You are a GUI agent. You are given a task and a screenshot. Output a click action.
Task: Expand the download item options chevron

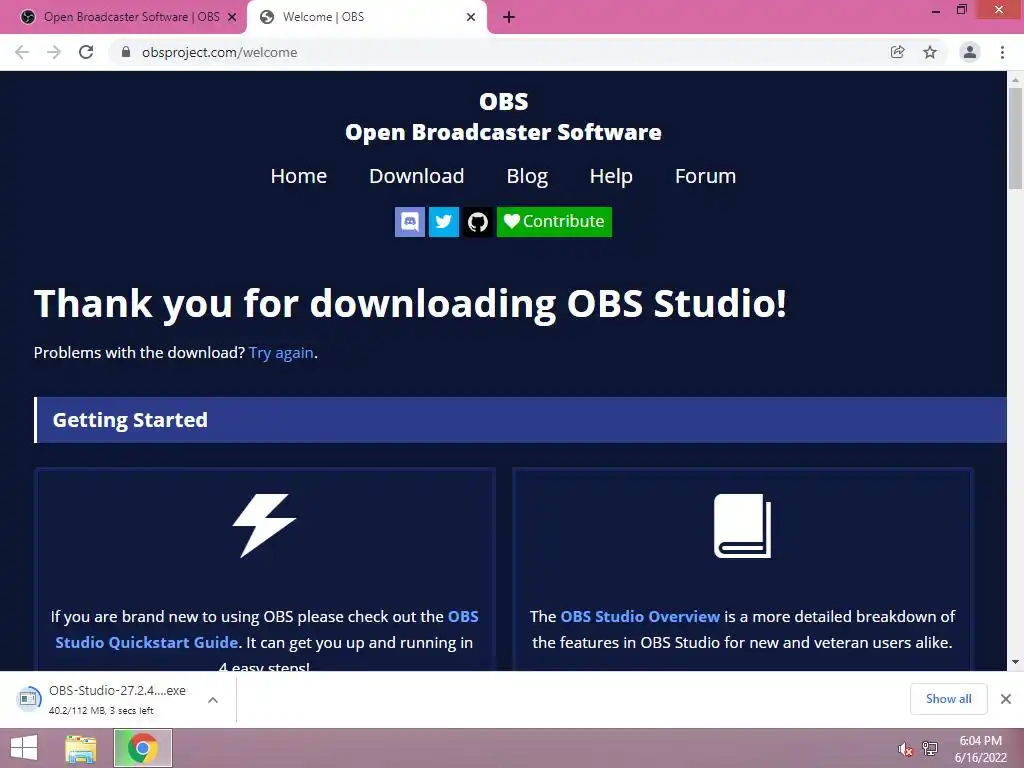(213, 700)
